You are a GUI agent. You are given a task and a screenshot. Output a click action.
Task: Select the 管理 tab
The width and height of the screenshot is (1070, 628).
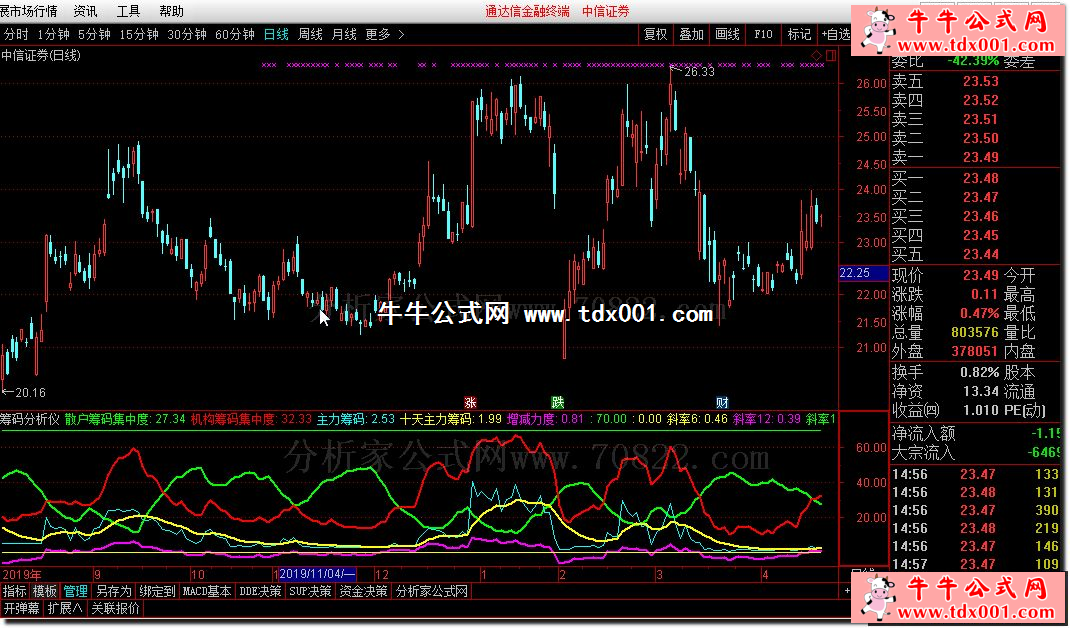click(x=76, y=591)
